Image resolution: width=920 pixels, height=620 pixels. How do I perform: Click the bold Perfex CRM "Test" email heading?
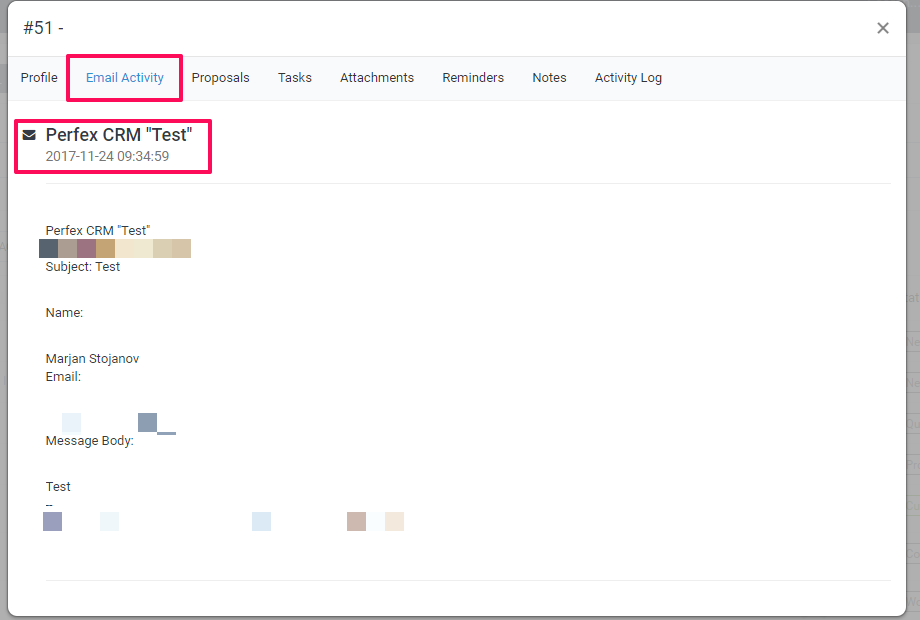click(119, 135)
